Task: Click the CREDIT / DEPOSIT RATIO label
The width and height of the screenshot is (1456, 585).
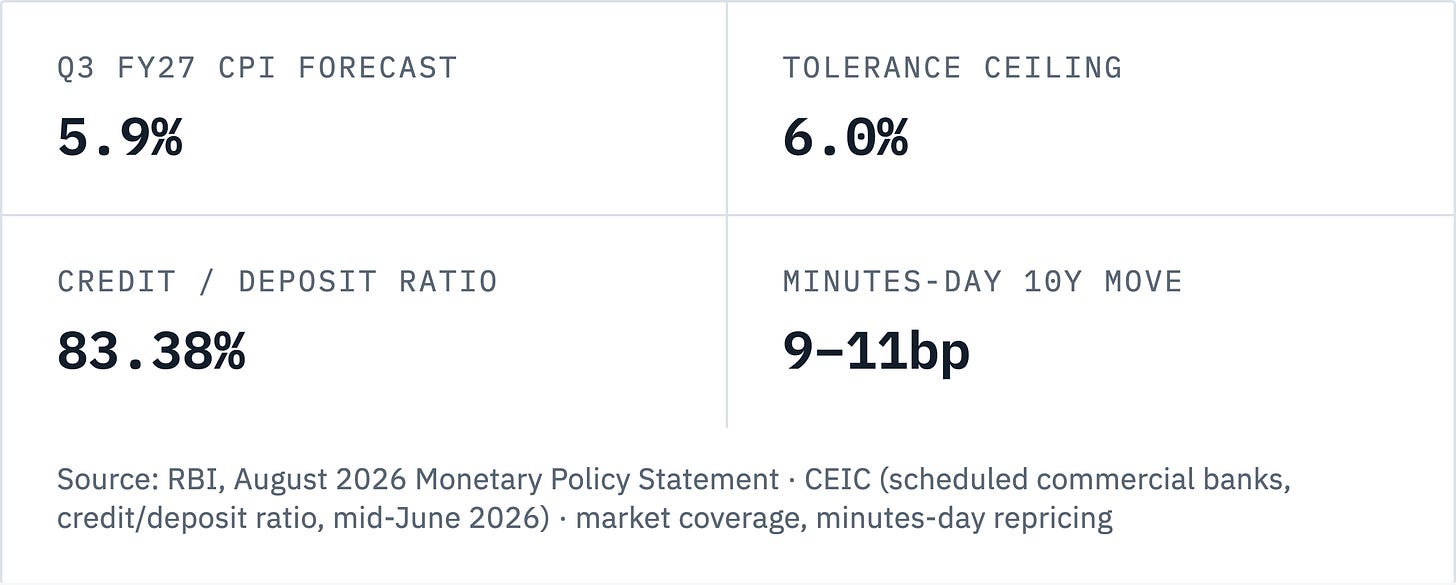Action: coord(277,281)
